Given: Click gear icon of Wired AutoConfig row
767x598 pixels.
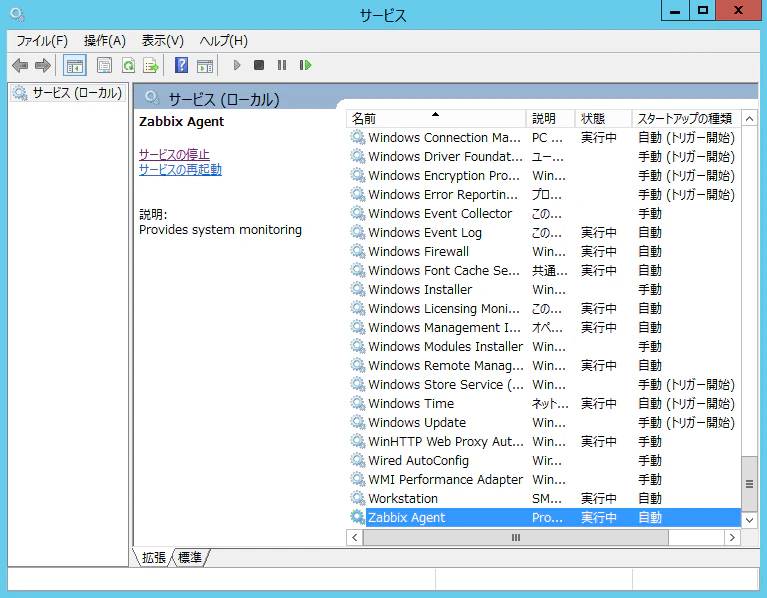Looking at the screenshot, I should click(358, 460).
